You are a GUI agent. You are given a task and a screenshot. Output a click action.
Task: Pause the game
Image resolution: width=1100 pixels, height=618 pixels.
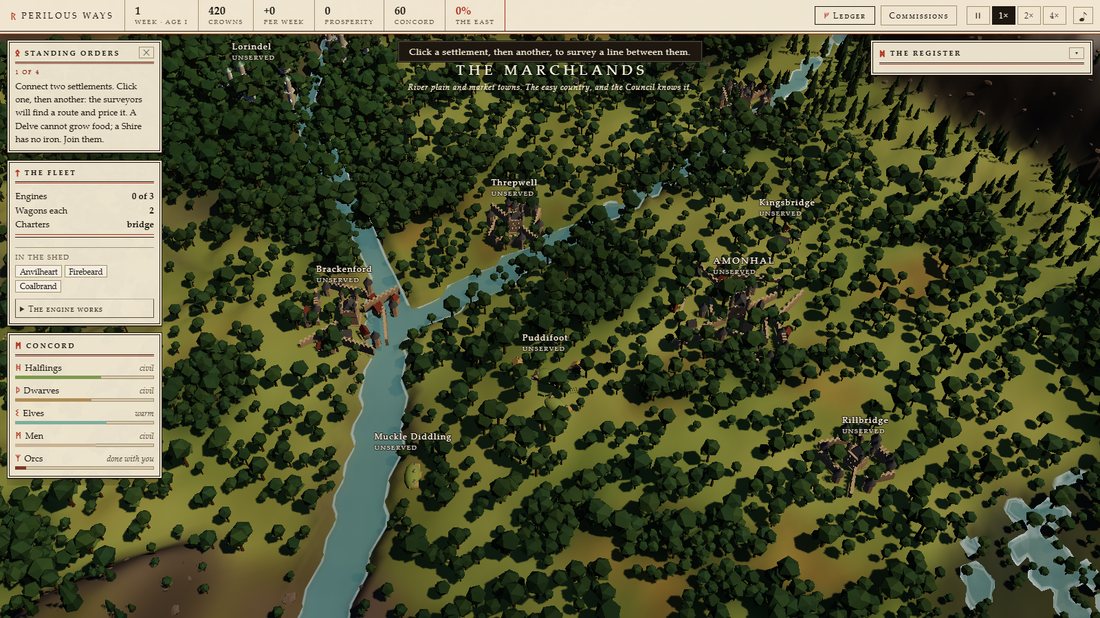pyautogui.click(x=978, y=15)
